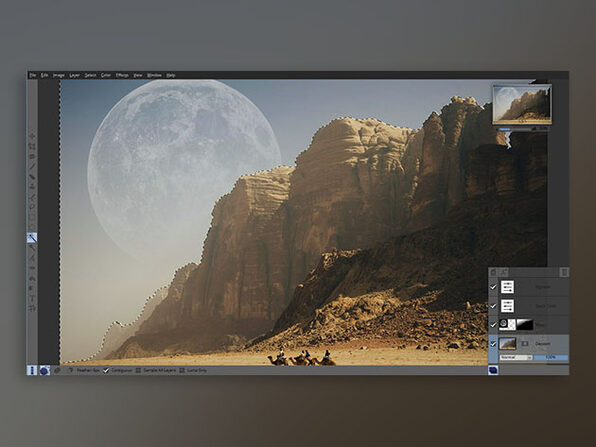Screen dimensions: 596x447
Task: Open the Normal blend mode dropdown
Action: coord(516,358)
